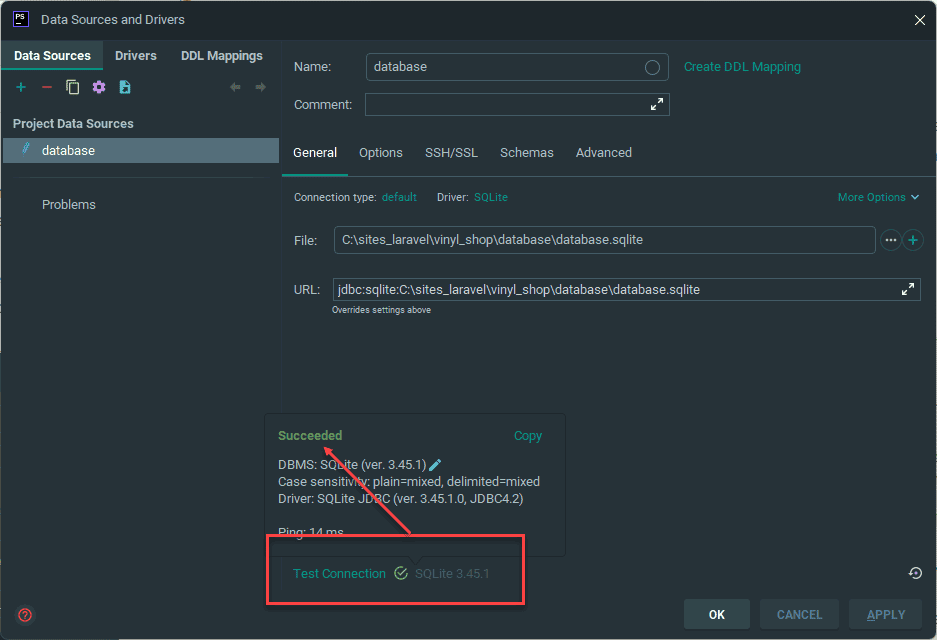The image size is (937, 640).
Task: Click the Apply button
Action: (x=886, y=615)
